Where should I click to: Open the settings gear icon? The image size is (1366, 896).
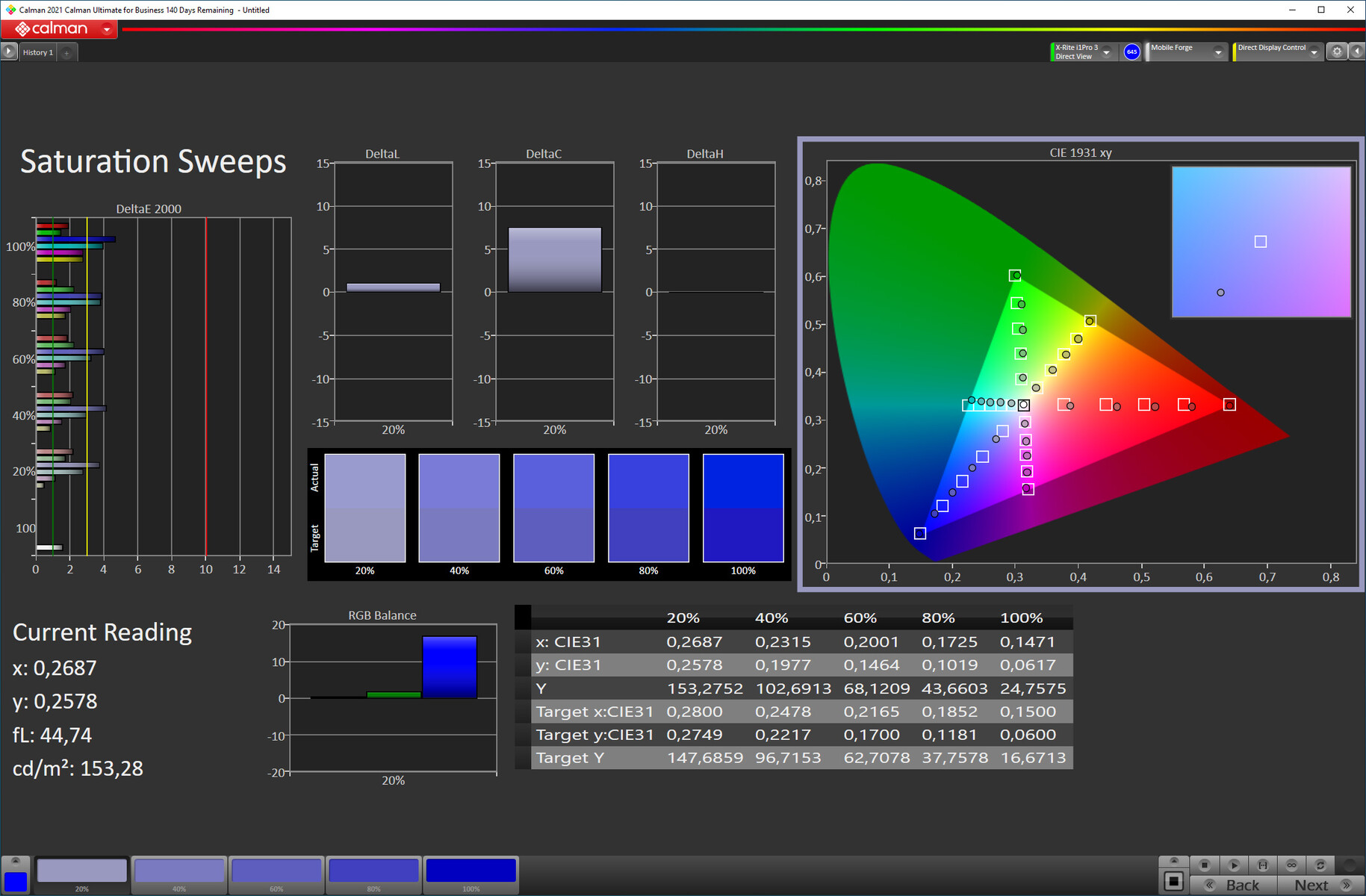[1337, 52]
